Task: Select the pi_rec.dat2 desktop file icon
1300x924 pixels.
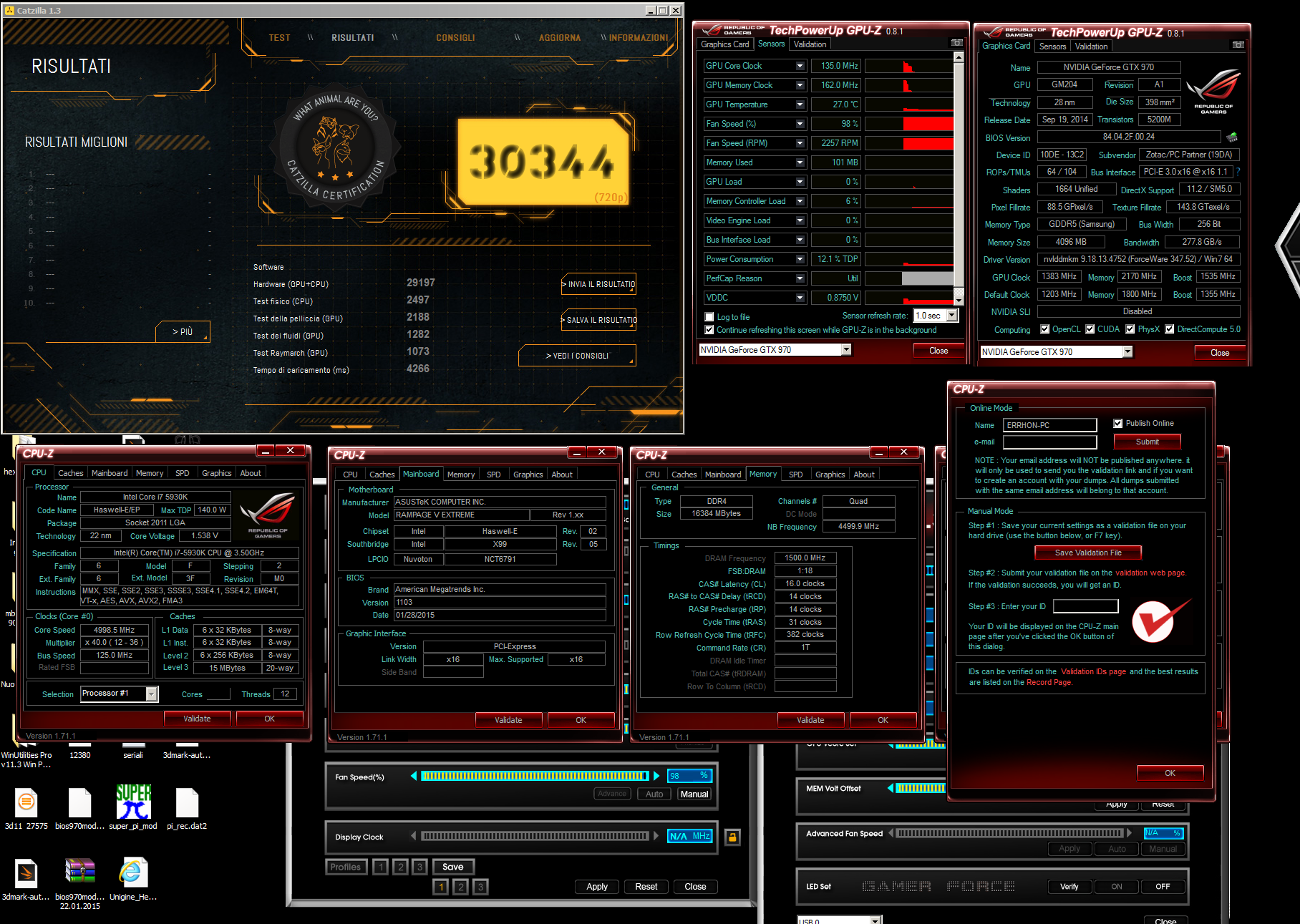Action: tap(188, 802)
